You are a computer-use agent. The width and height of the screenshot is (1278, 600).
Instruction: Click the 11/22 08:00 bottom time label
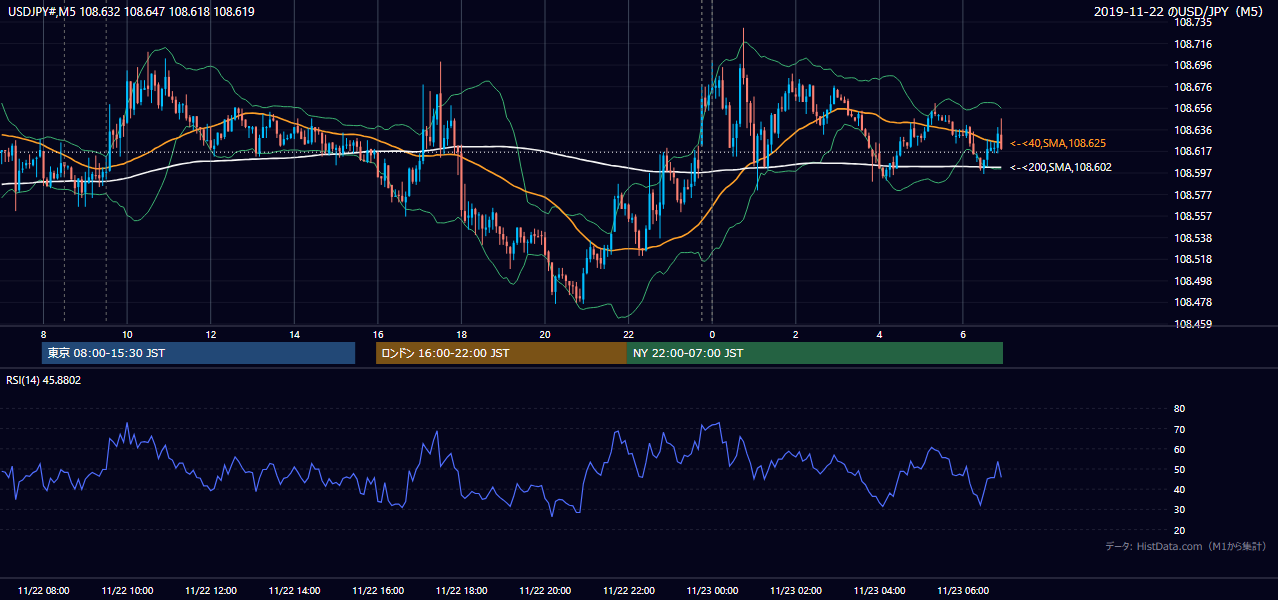click(x=43, y=591)
